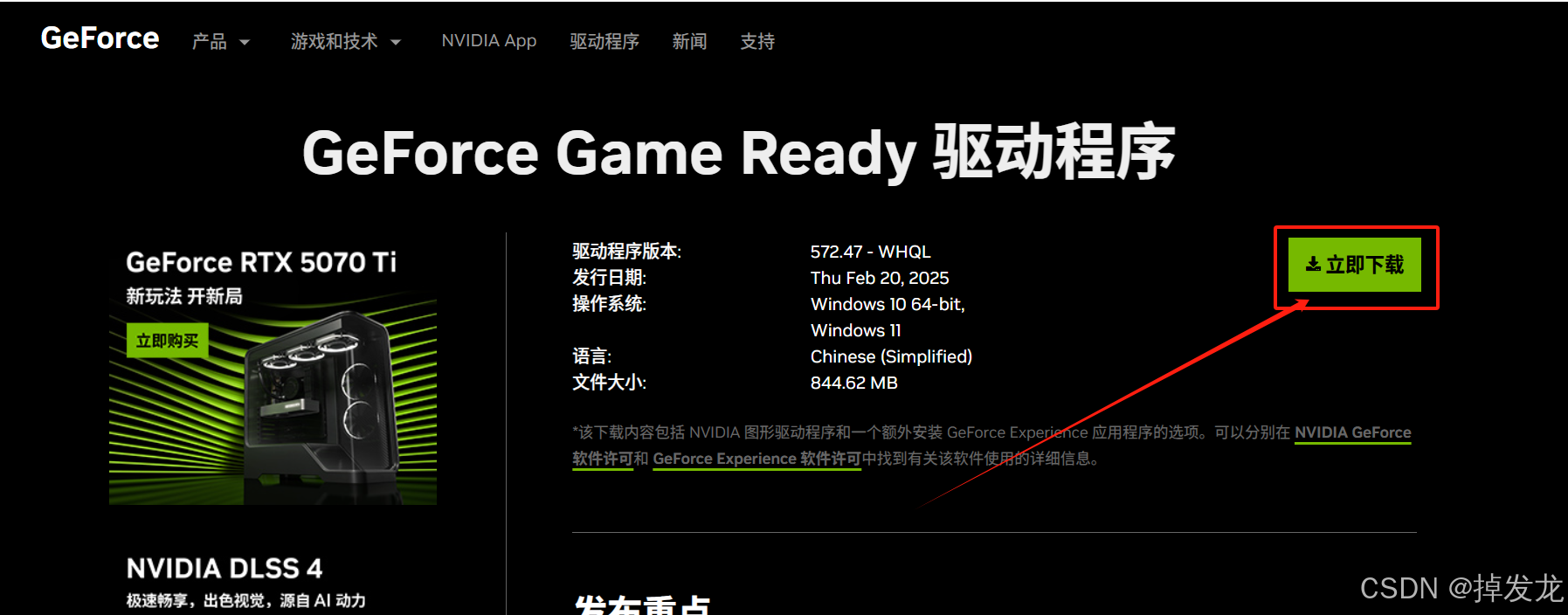Open the 支持 menu item
This screenshot has width=1568, height=615.
(x=757, y=41)
